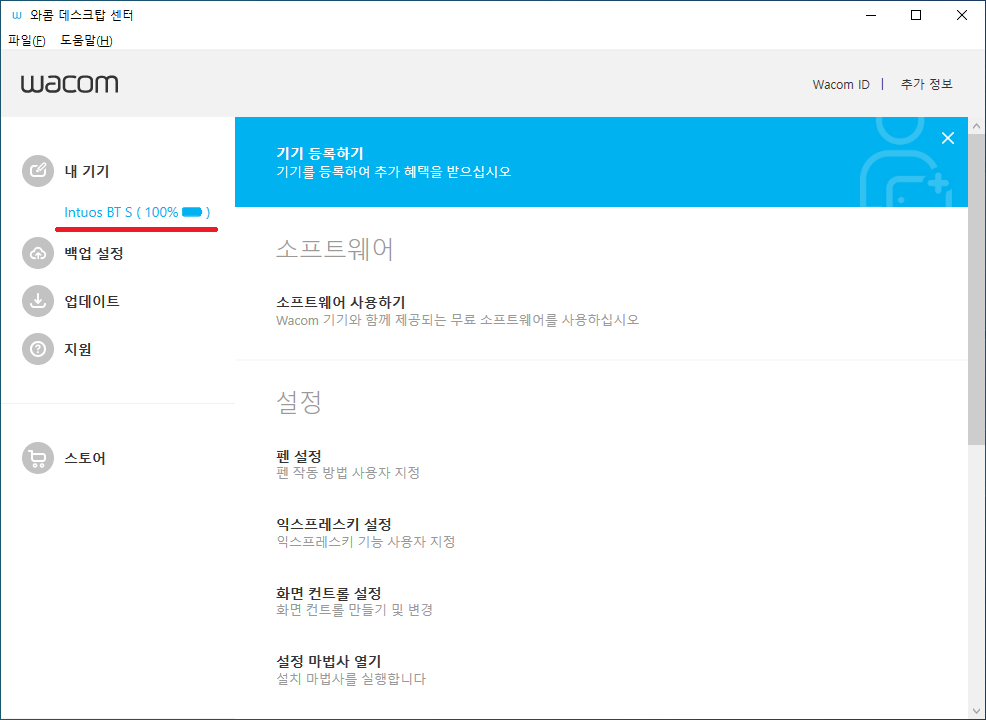Viewport: 986px width, 720px height.
Task: Open 펜 설정
Action: (x=299, y=455)
